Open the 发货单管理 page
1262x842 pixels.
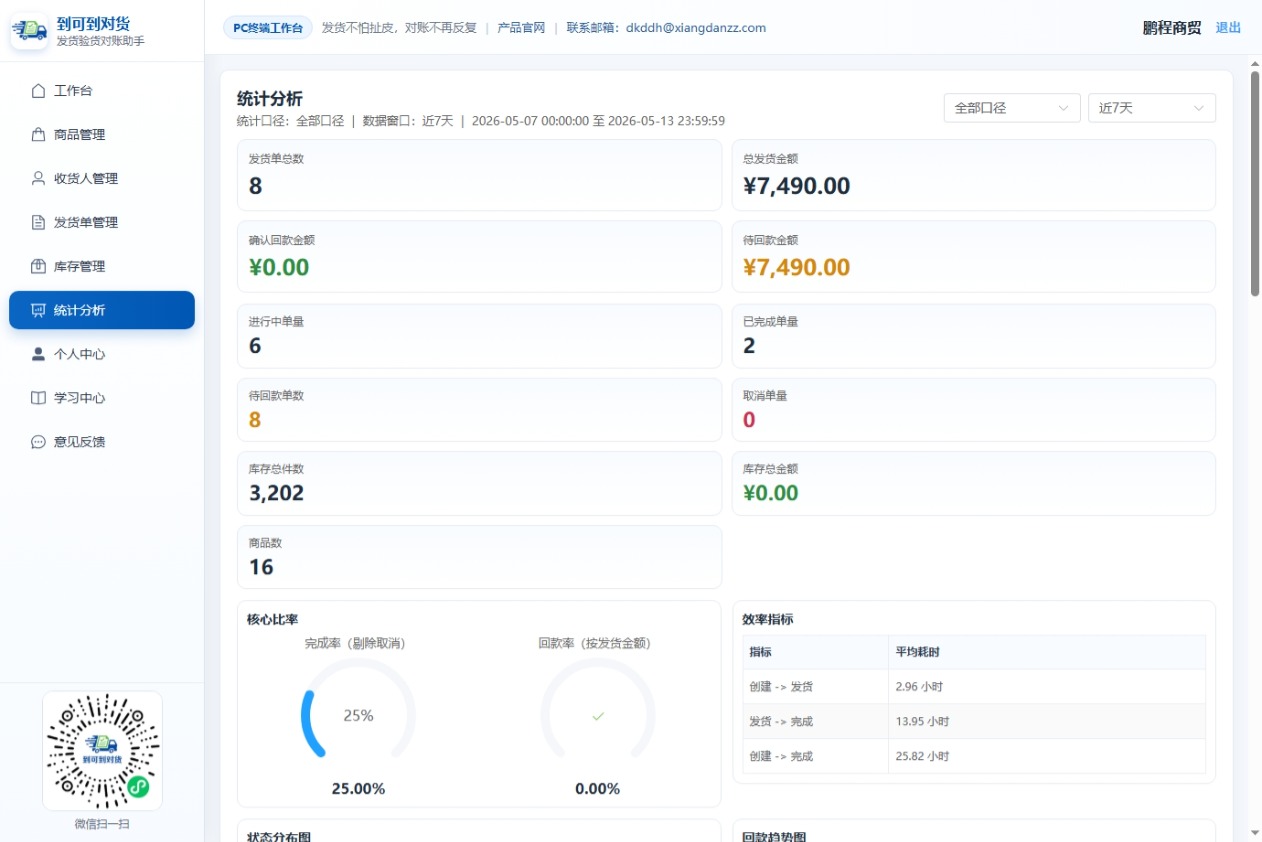click(x=102, y=223)
